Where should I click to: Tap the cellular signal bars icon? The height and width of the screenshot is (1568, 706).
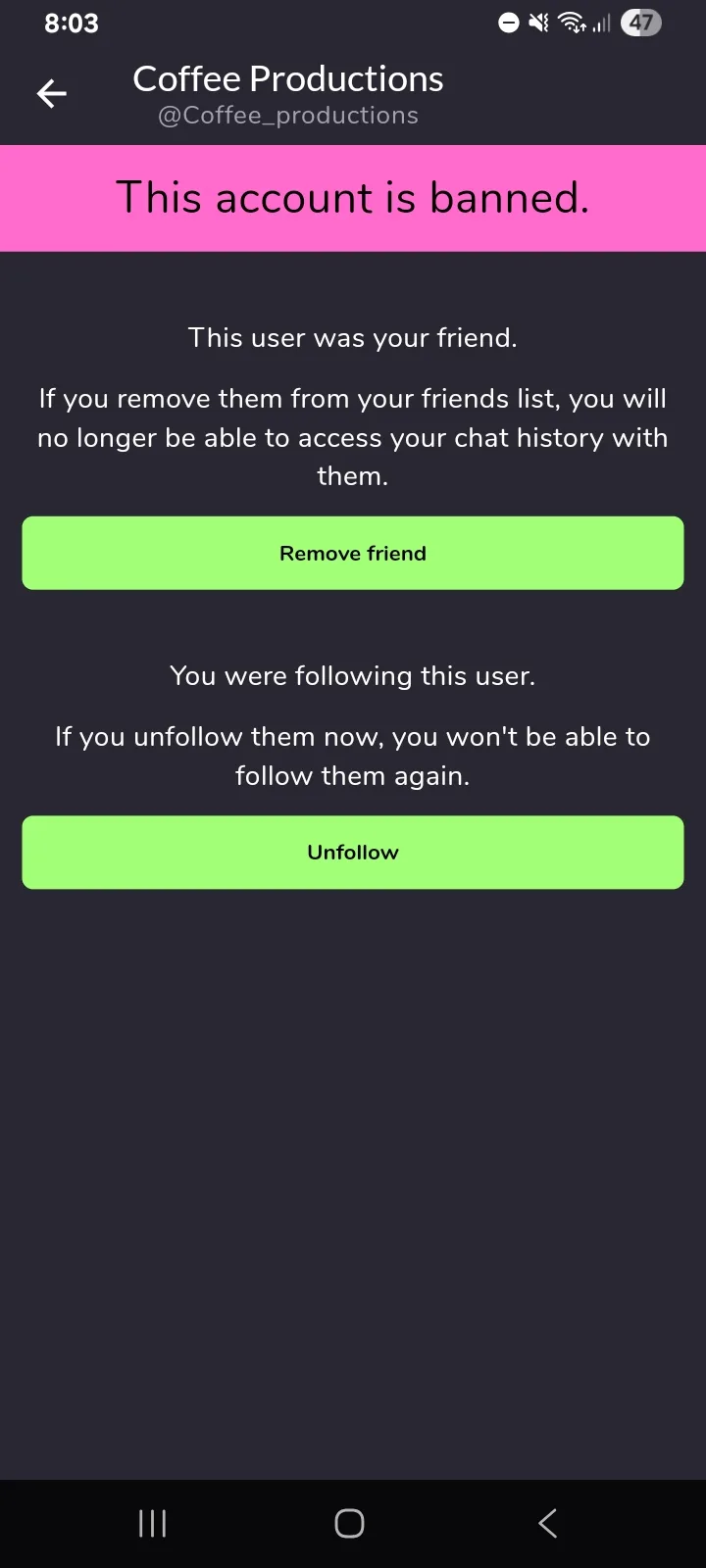(x=601, y=23)
